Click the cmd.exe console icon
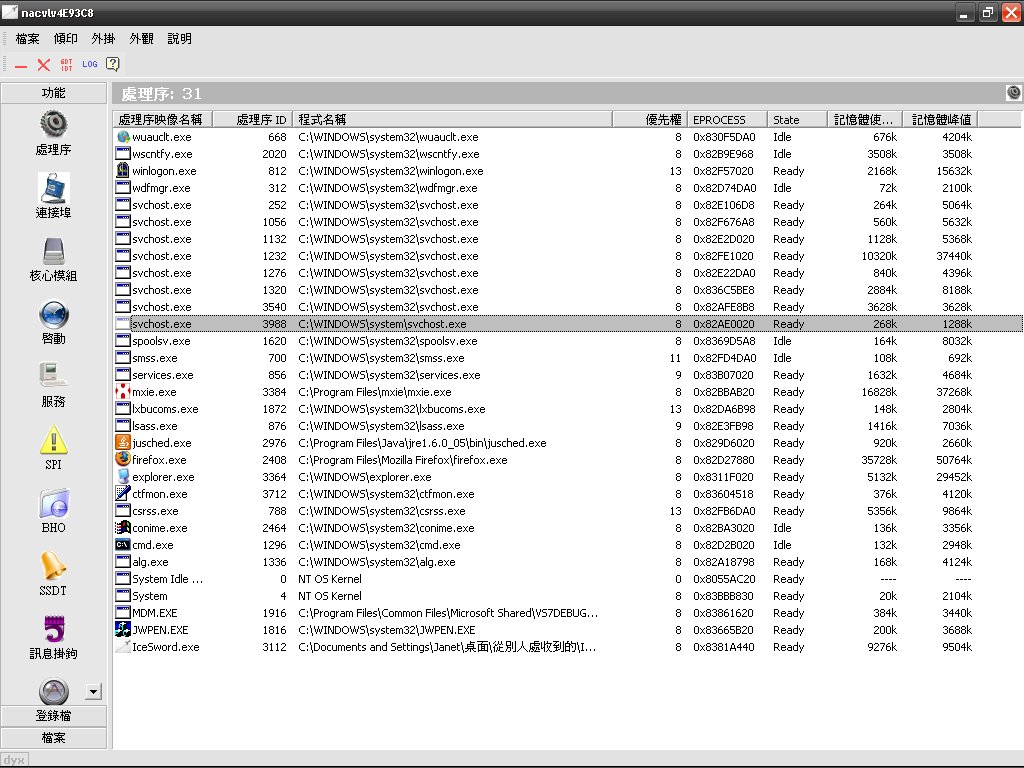 pos(122,544)
